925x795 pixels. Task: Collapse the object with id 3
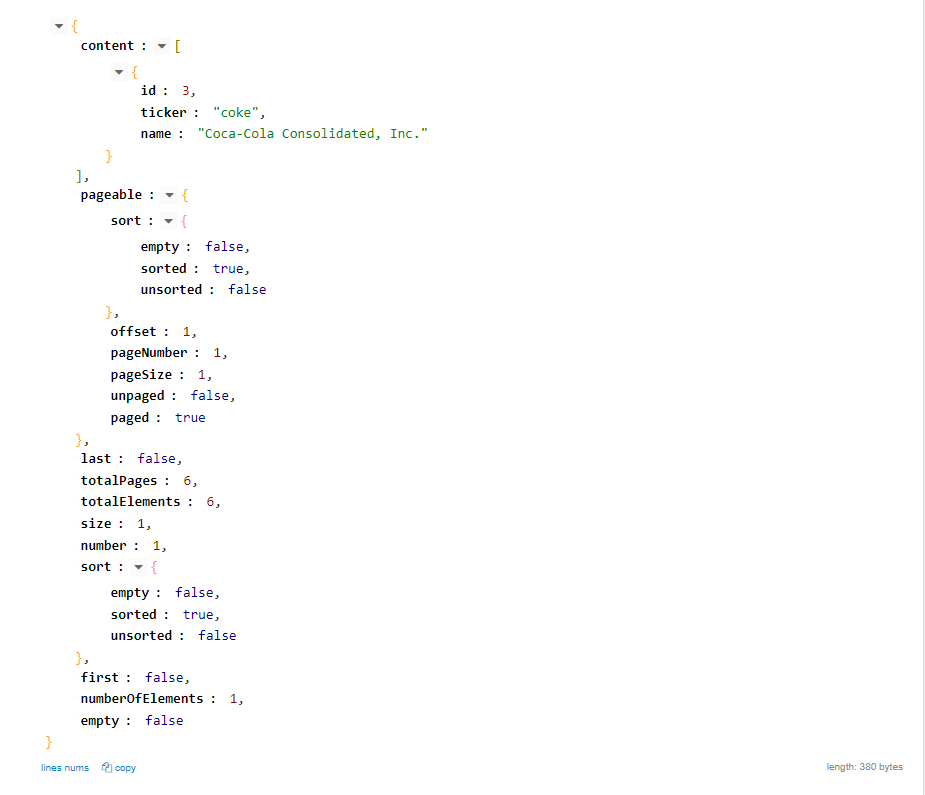119,72
